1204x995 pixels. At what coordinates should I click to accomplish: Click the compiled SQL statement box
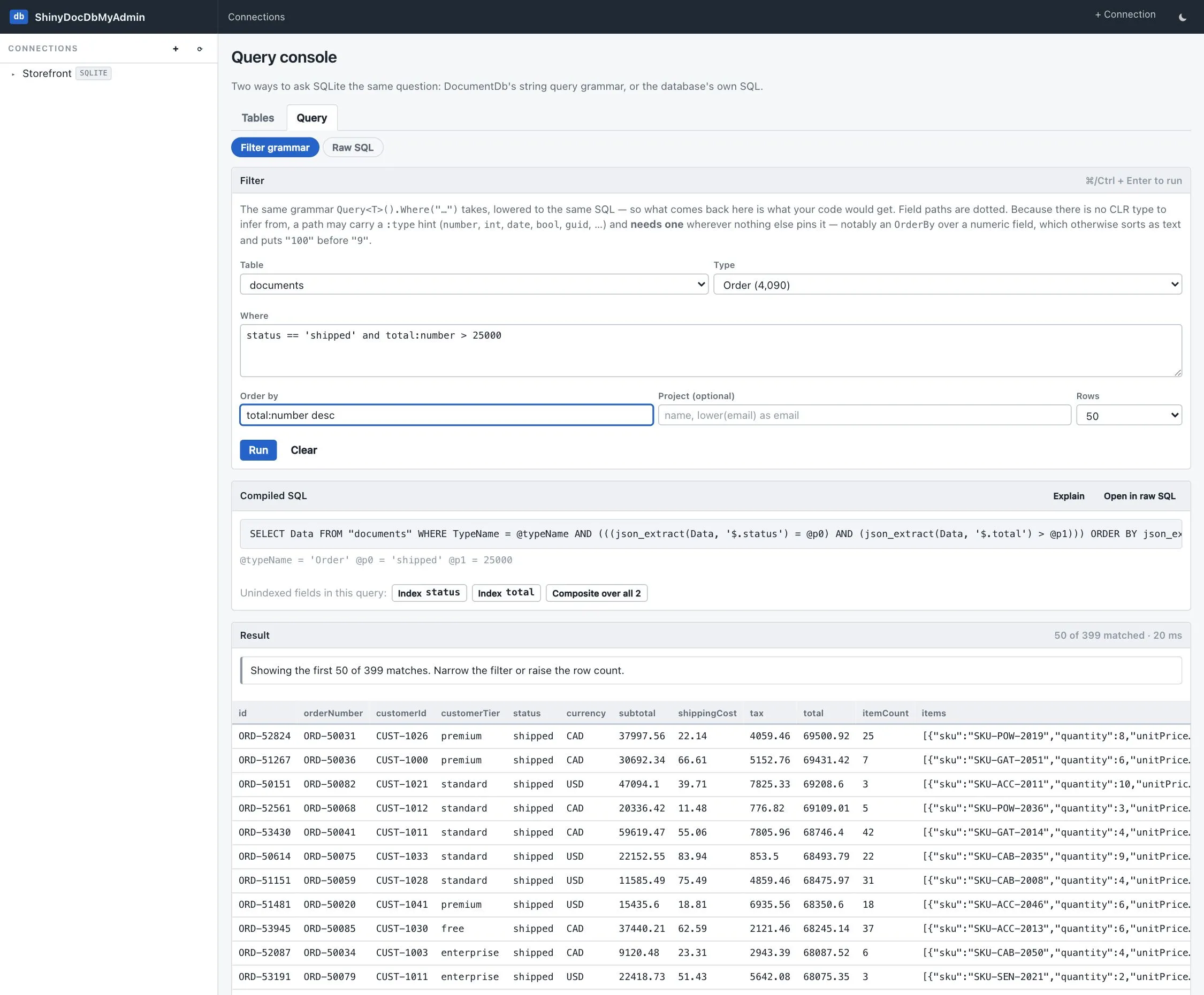pyautogui.click(x=711, y=534)
